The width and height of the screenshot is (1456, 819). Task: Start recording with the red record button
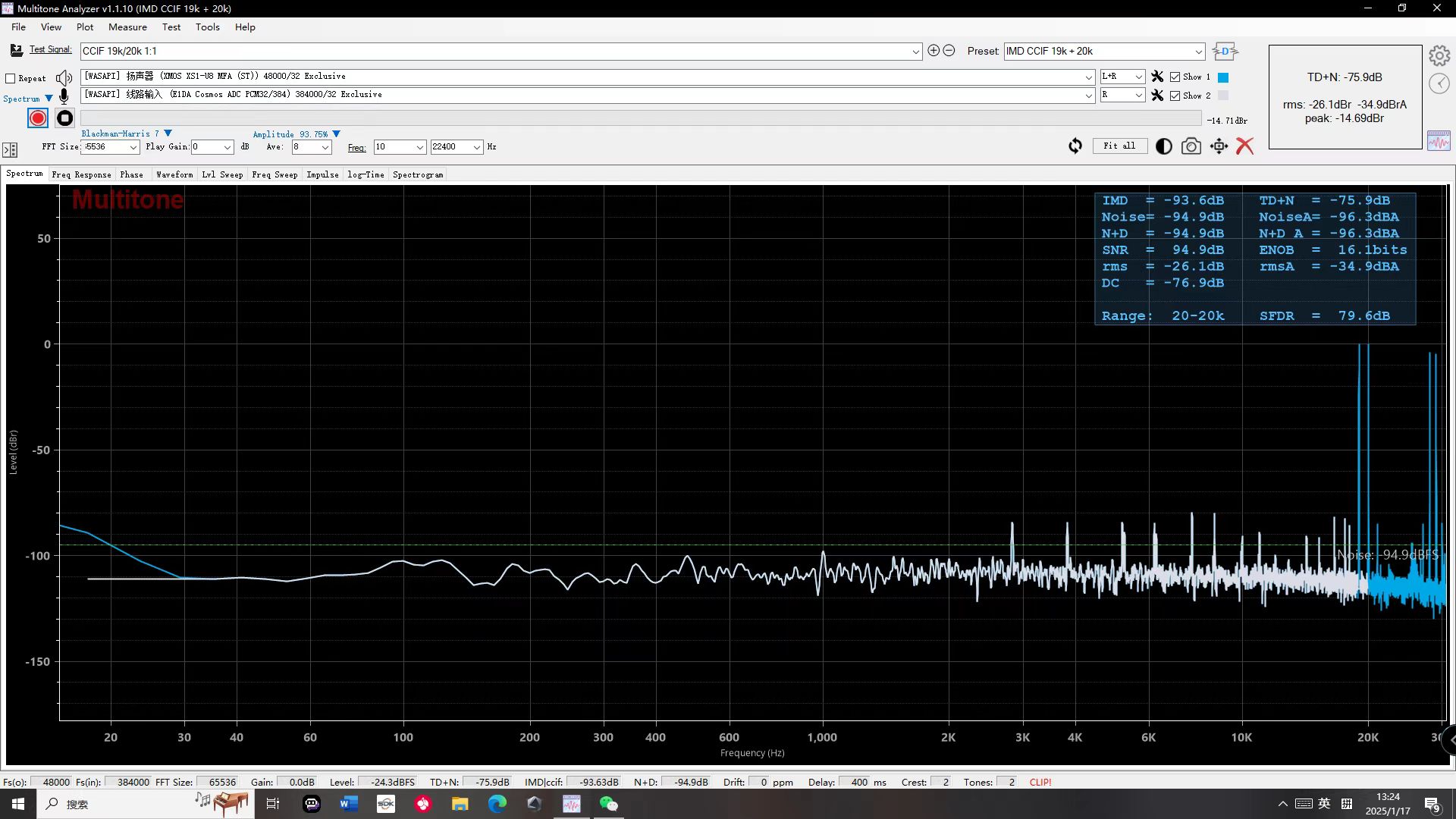[x=38, y=118]
